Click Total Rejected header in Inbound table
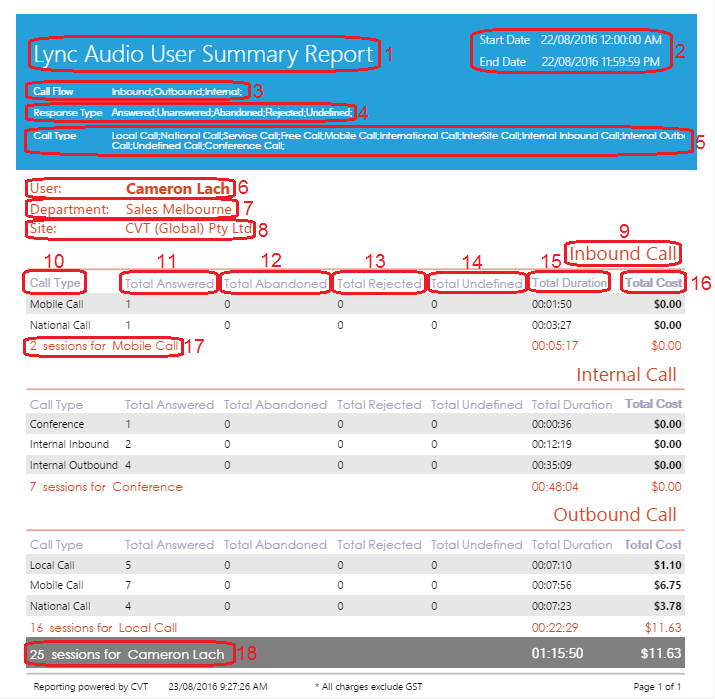The image size is (715, 699). 379,284
